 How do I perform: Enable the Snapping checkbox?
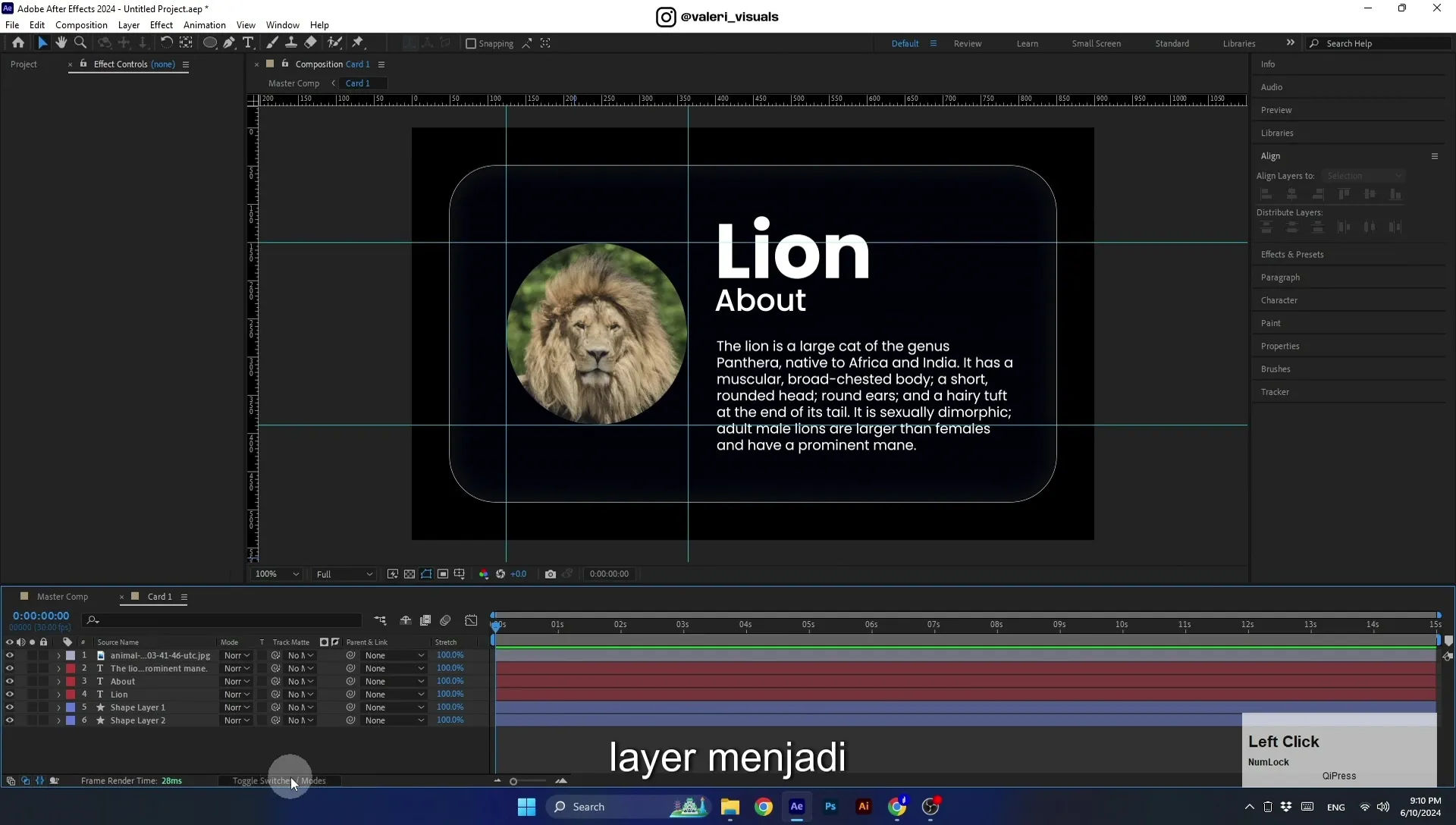click(471, 44)
